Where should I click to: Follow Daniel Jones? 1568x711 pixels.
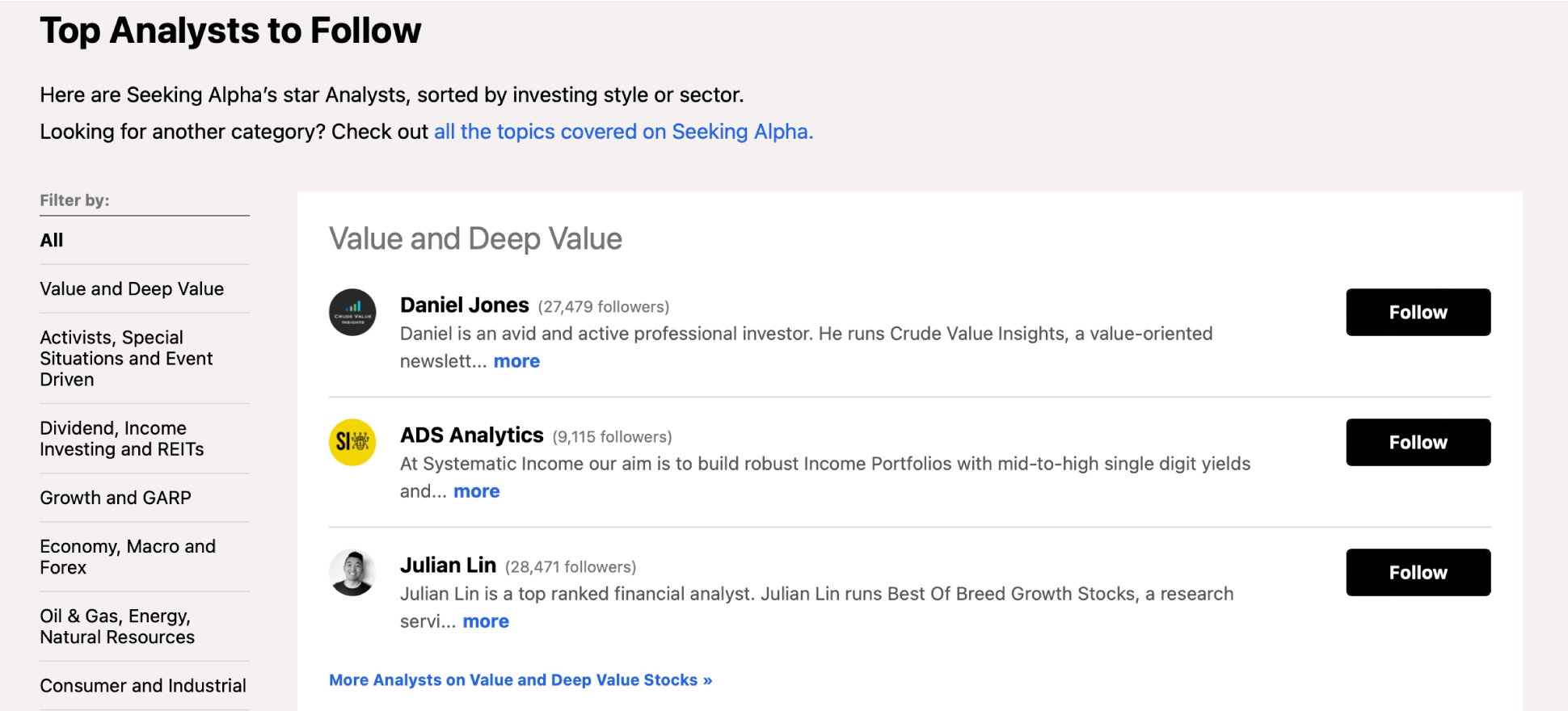click(x=1418, y=312)
